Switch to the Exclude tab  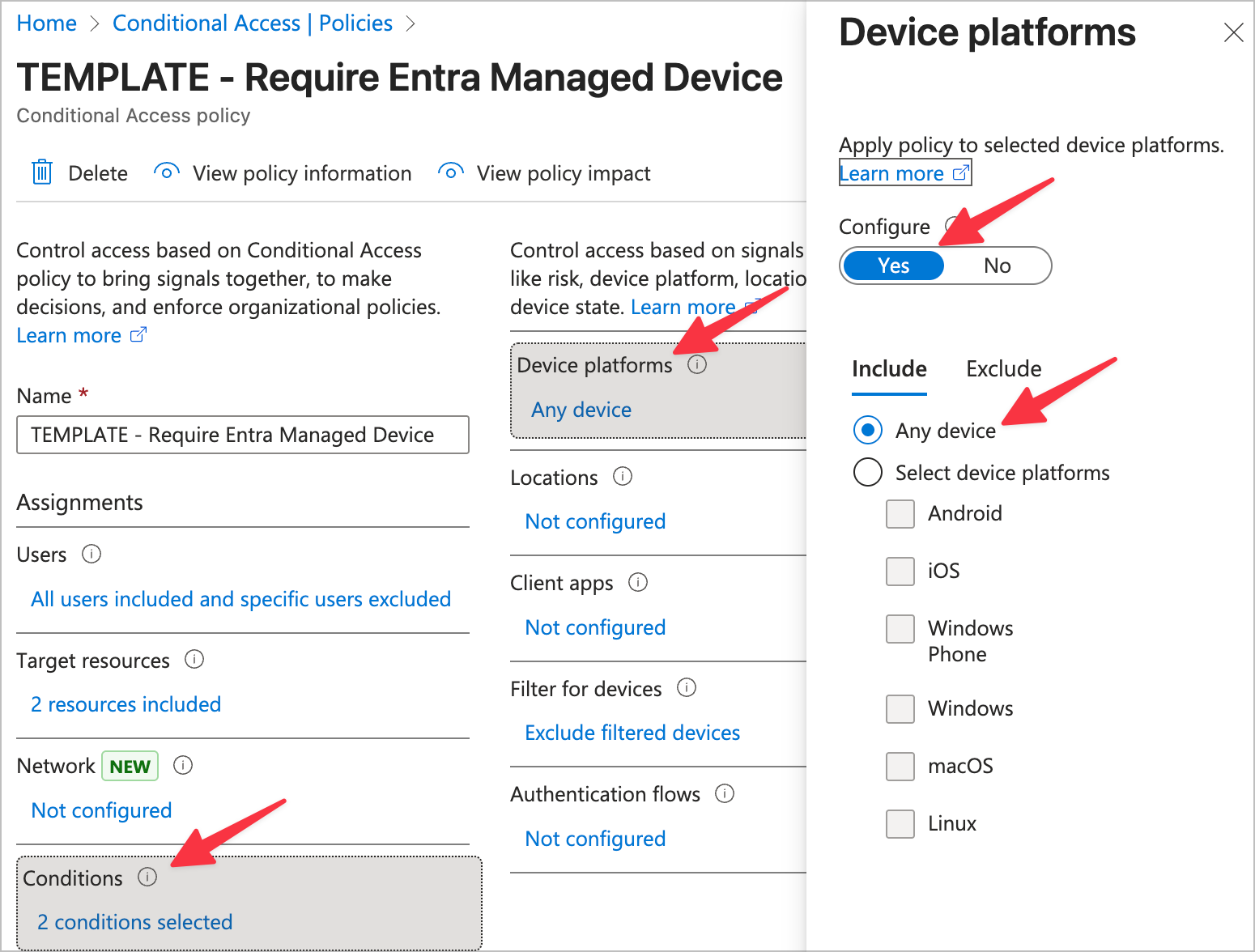pyautogui.click(x=1003, y=369)
